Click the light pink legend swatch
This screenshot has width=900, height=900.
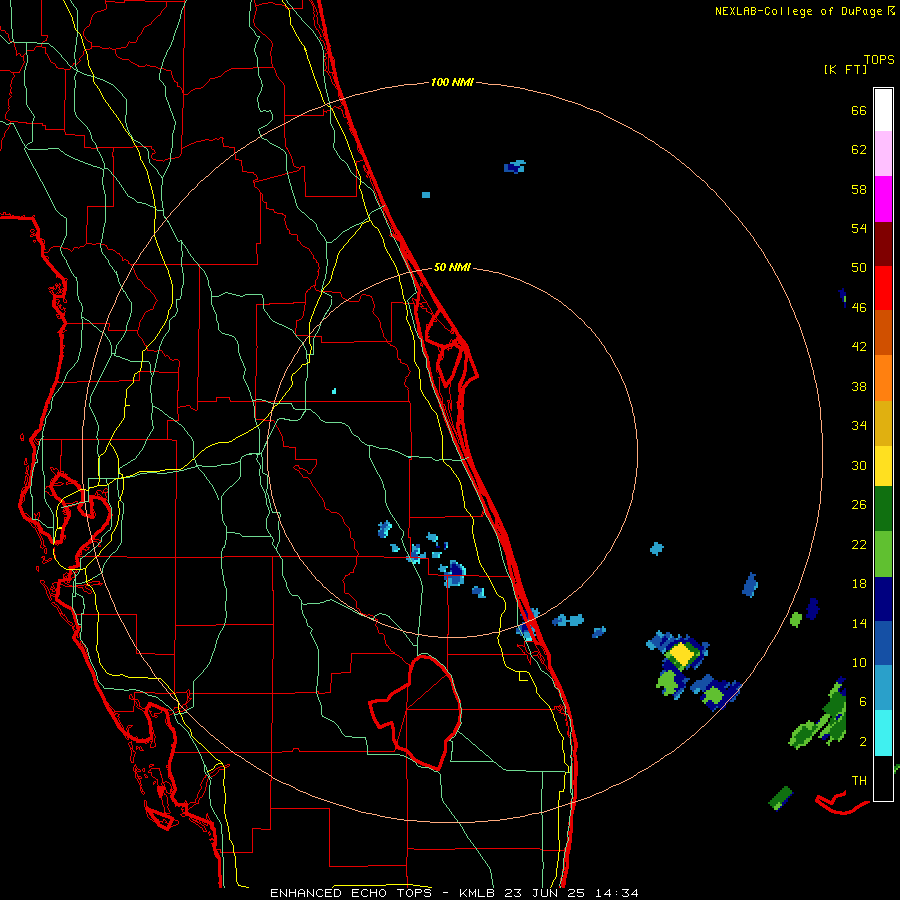pyautogui.click(x=883, y=154)
